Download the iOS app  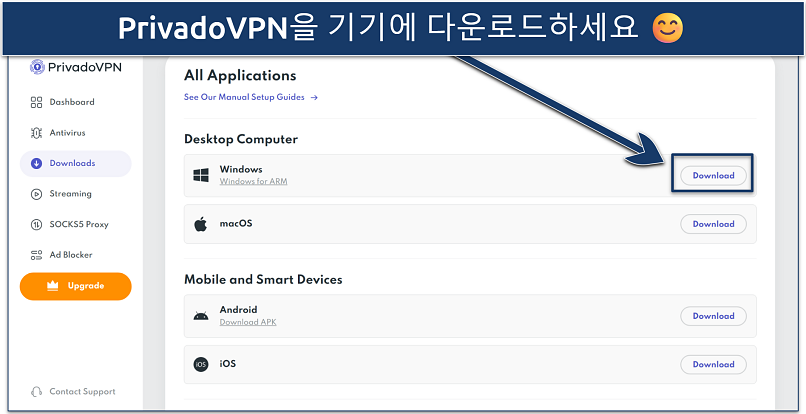coord(713,364)
